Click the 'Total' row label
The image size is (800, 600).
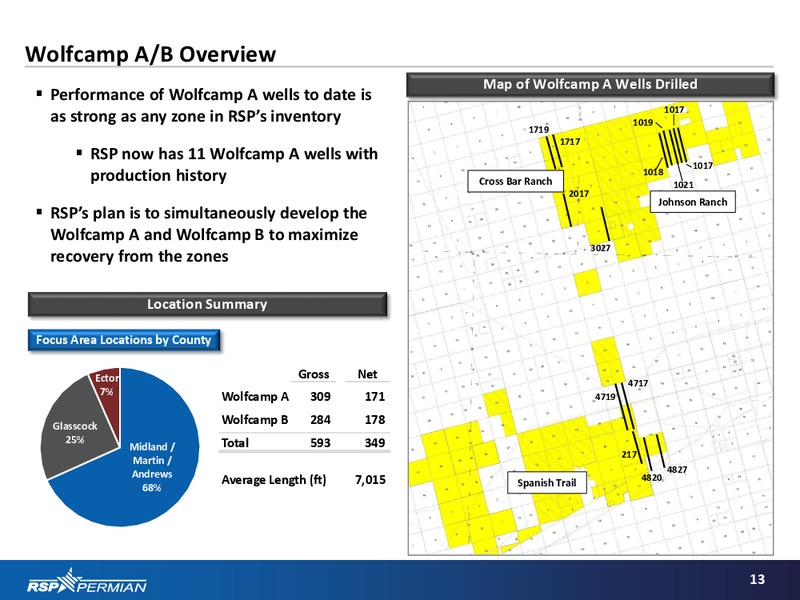[x=235, y=443]
